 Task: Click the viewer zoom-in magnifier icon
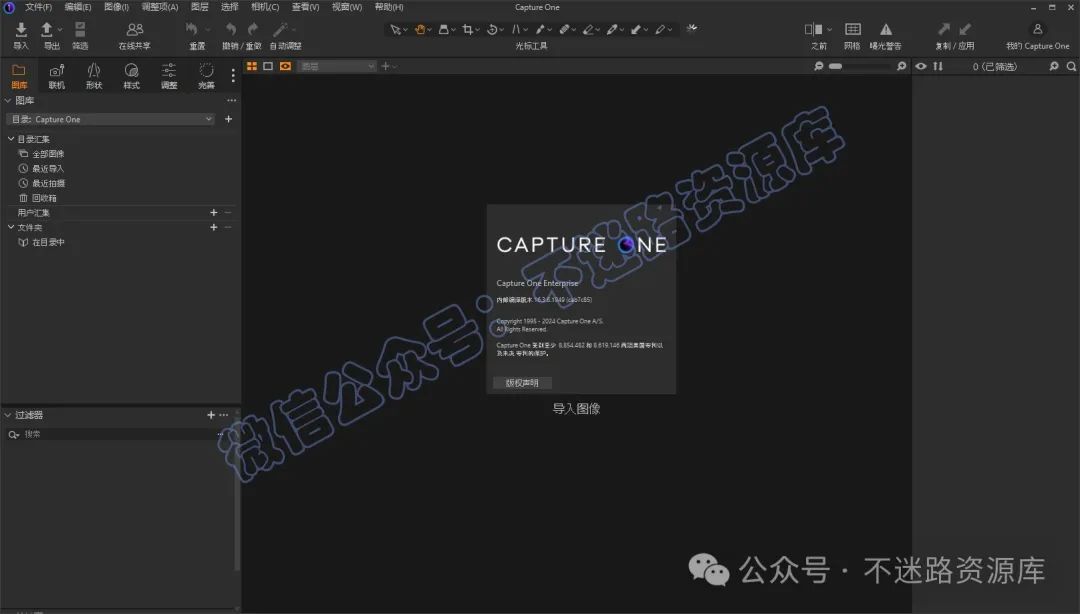pos(902,66)
